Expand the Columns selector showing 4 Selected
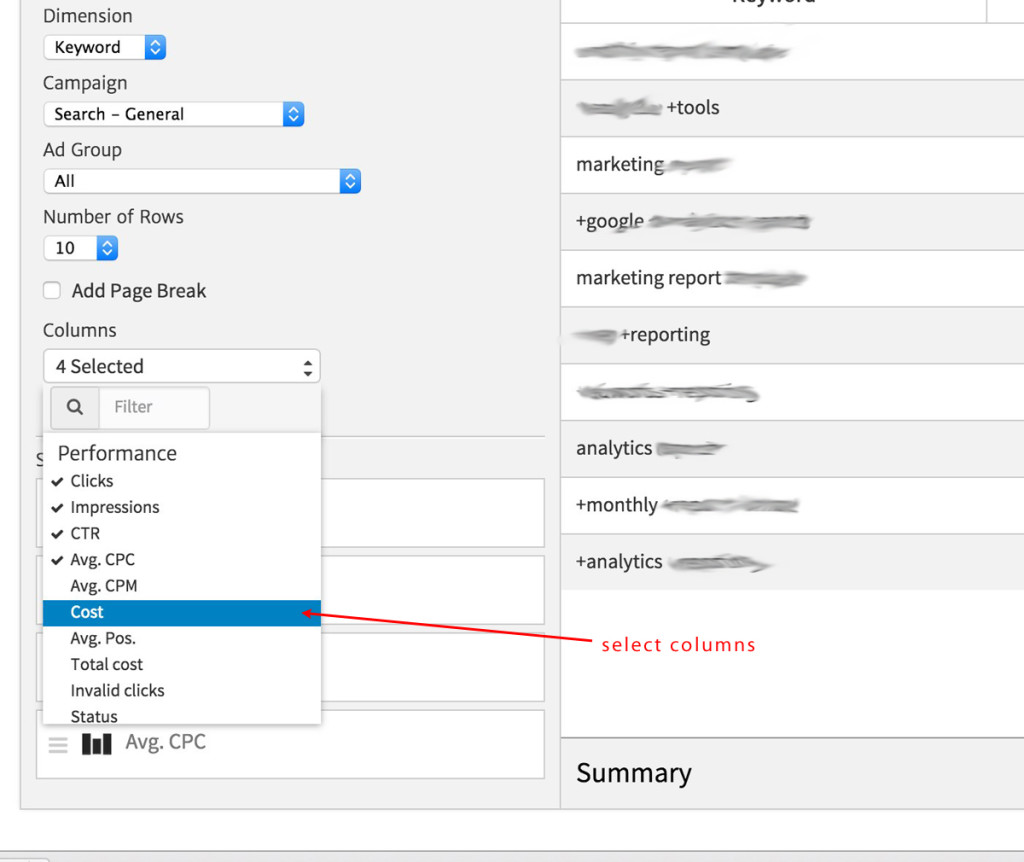 (180, 366)
